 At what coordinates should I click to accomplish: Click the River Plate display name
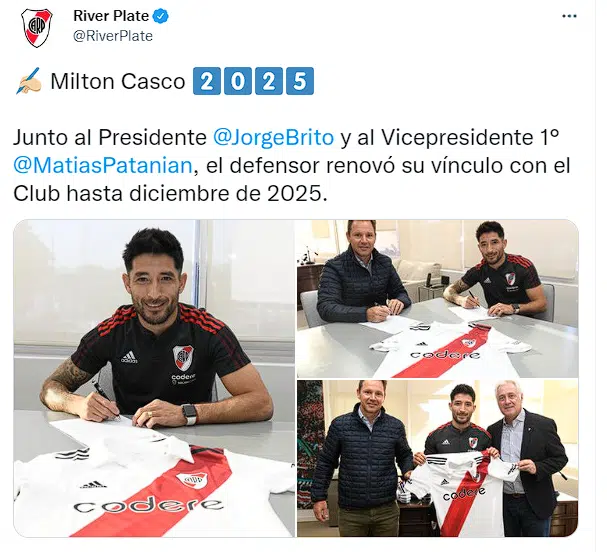click(x=111, y=16)
